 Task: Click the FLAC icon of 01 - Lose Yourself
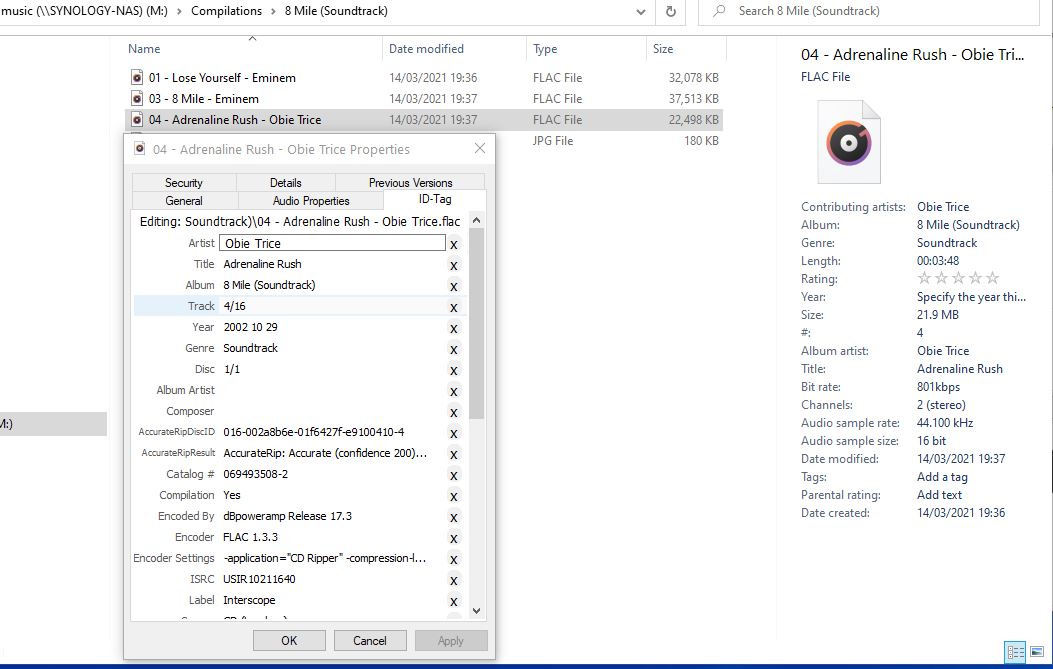coord(137,77)
